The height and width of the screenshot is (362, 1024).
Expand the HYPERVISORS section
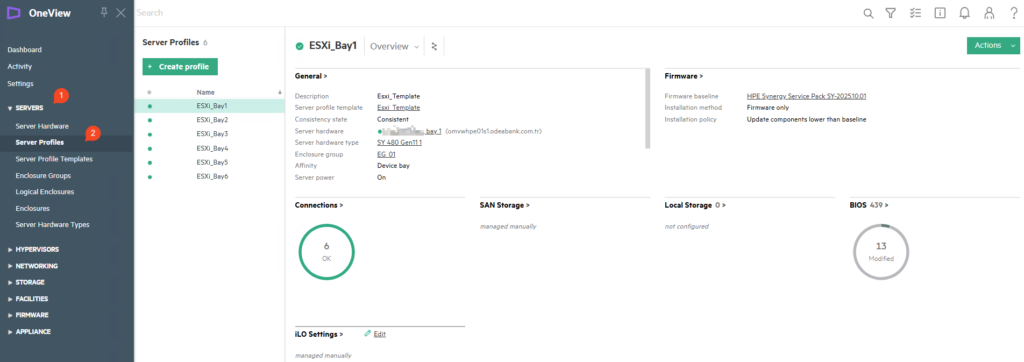33,250
